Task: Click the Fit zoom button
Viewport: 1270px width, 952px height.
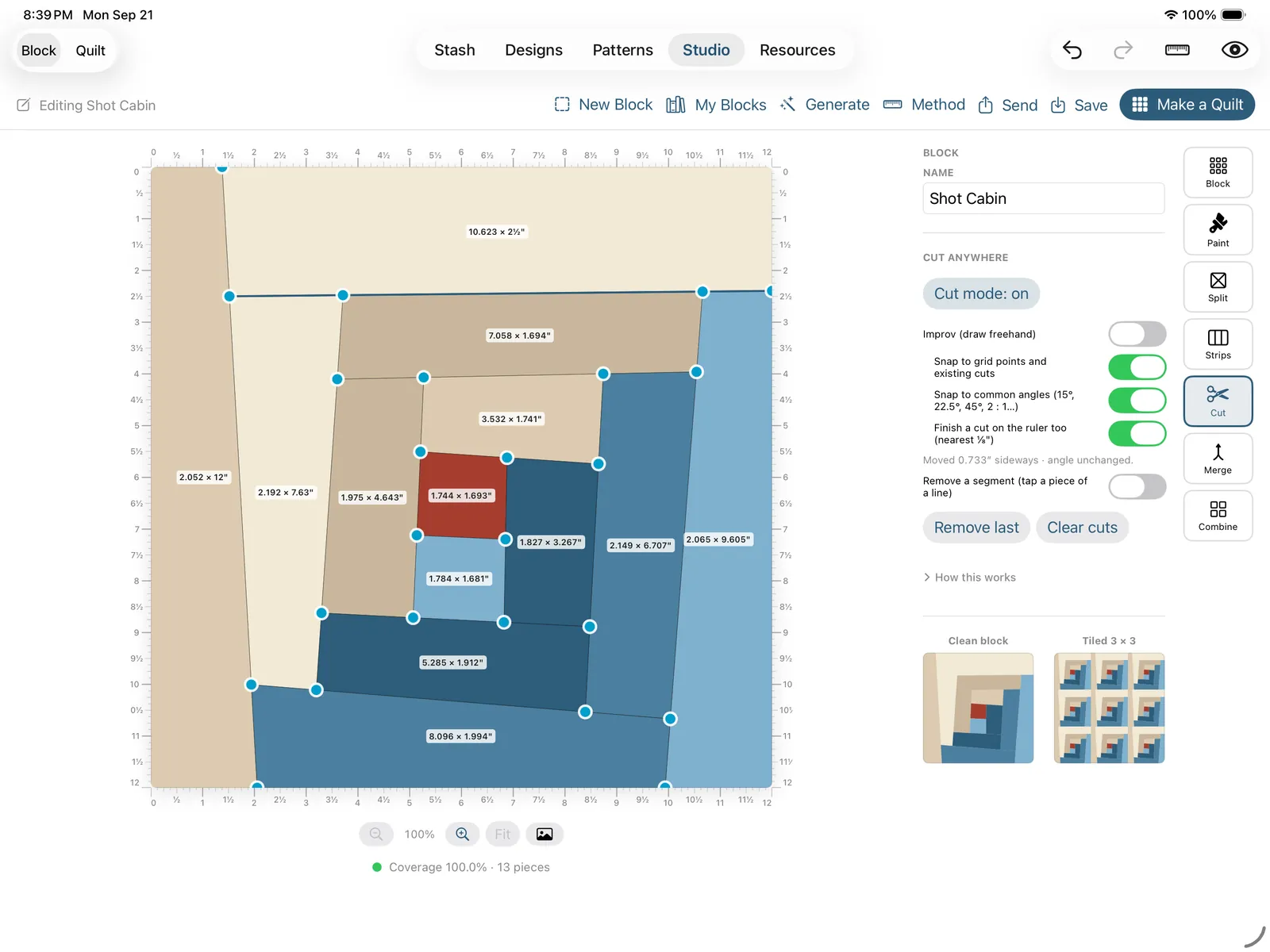Action: point(502,834)
